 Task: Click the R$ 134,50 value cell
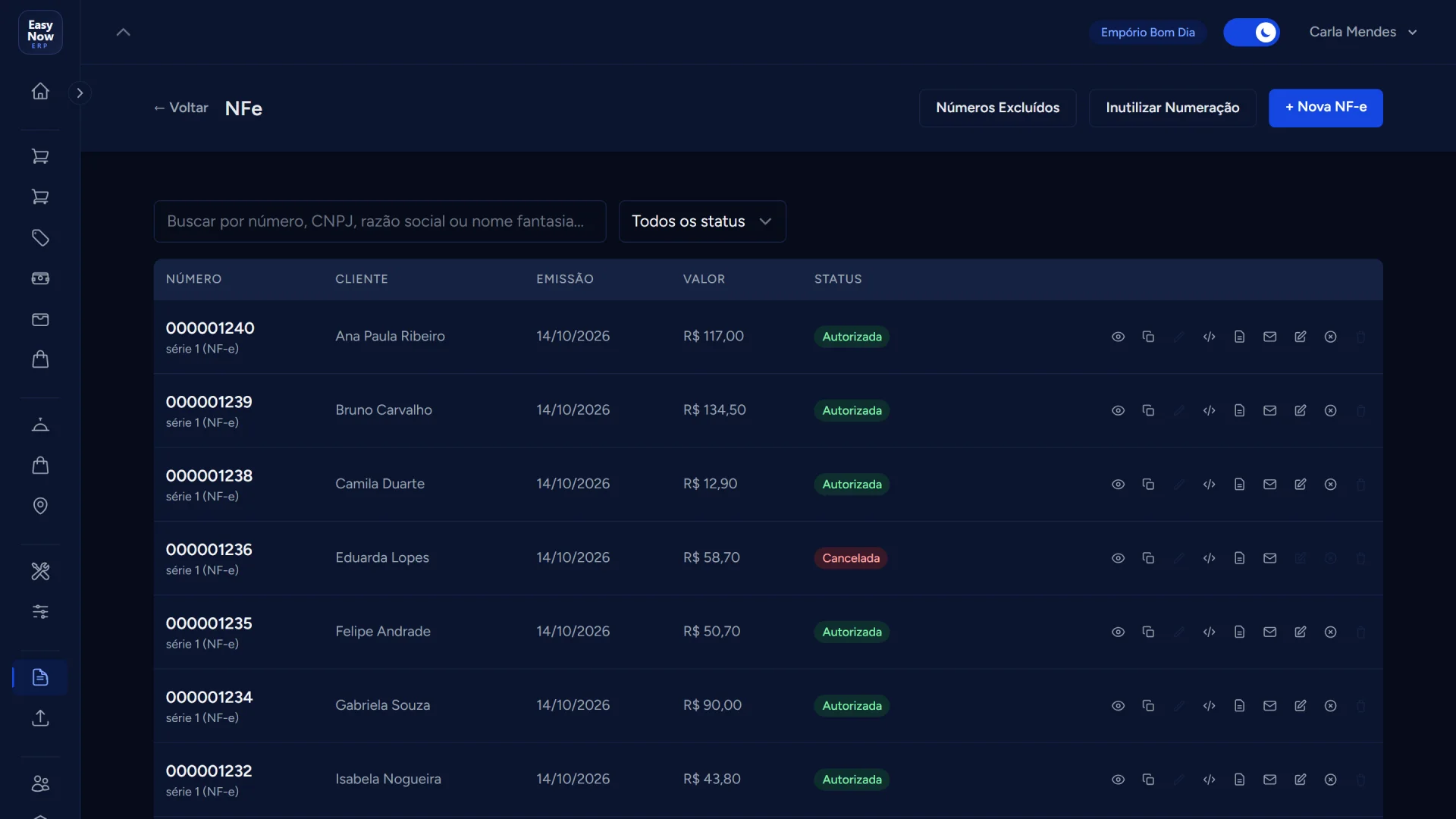click(714, 410)
